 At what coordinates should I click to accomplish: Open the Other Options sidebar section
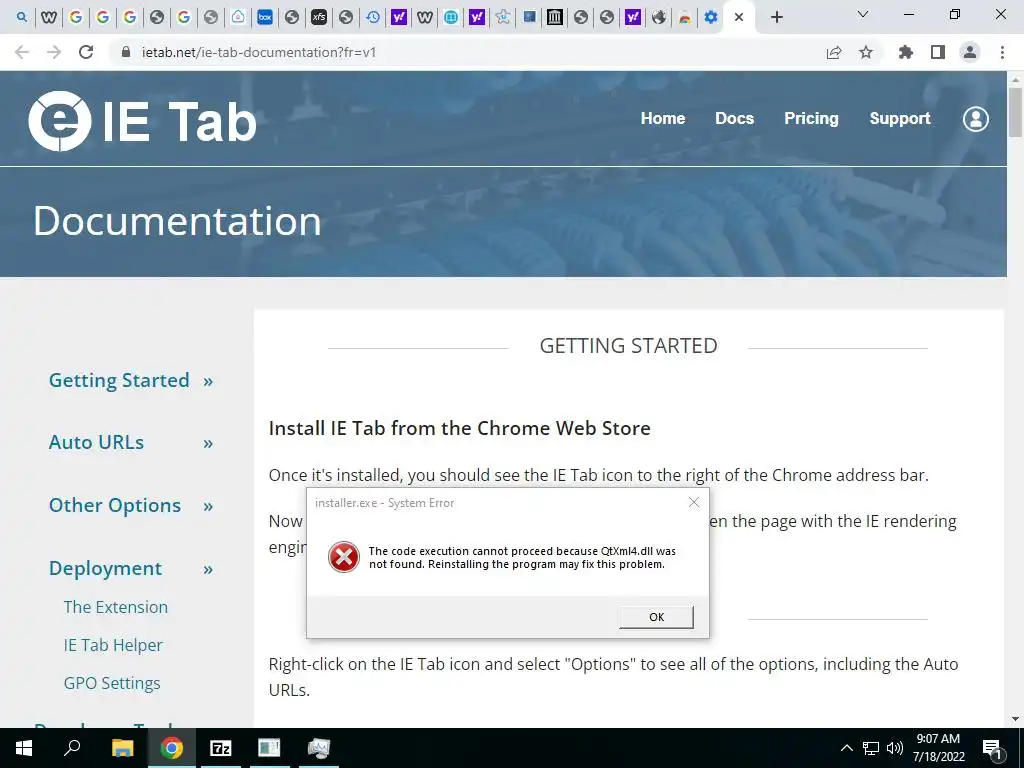(x=115, y=505)
